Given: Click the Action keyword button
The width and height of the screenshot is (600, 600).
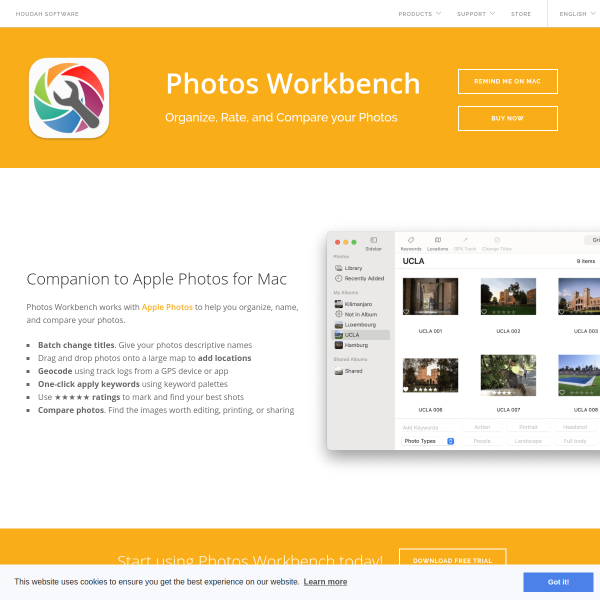Looking at the screenshot, I should pos(482,427).
